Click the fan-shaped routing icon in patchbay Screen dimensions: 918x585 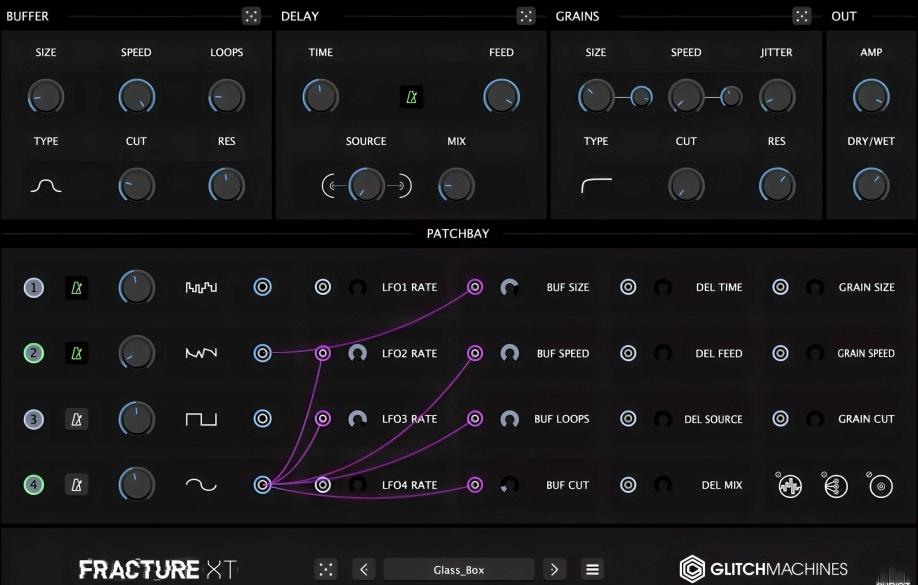pyautogui.click(x=835, y=486)
